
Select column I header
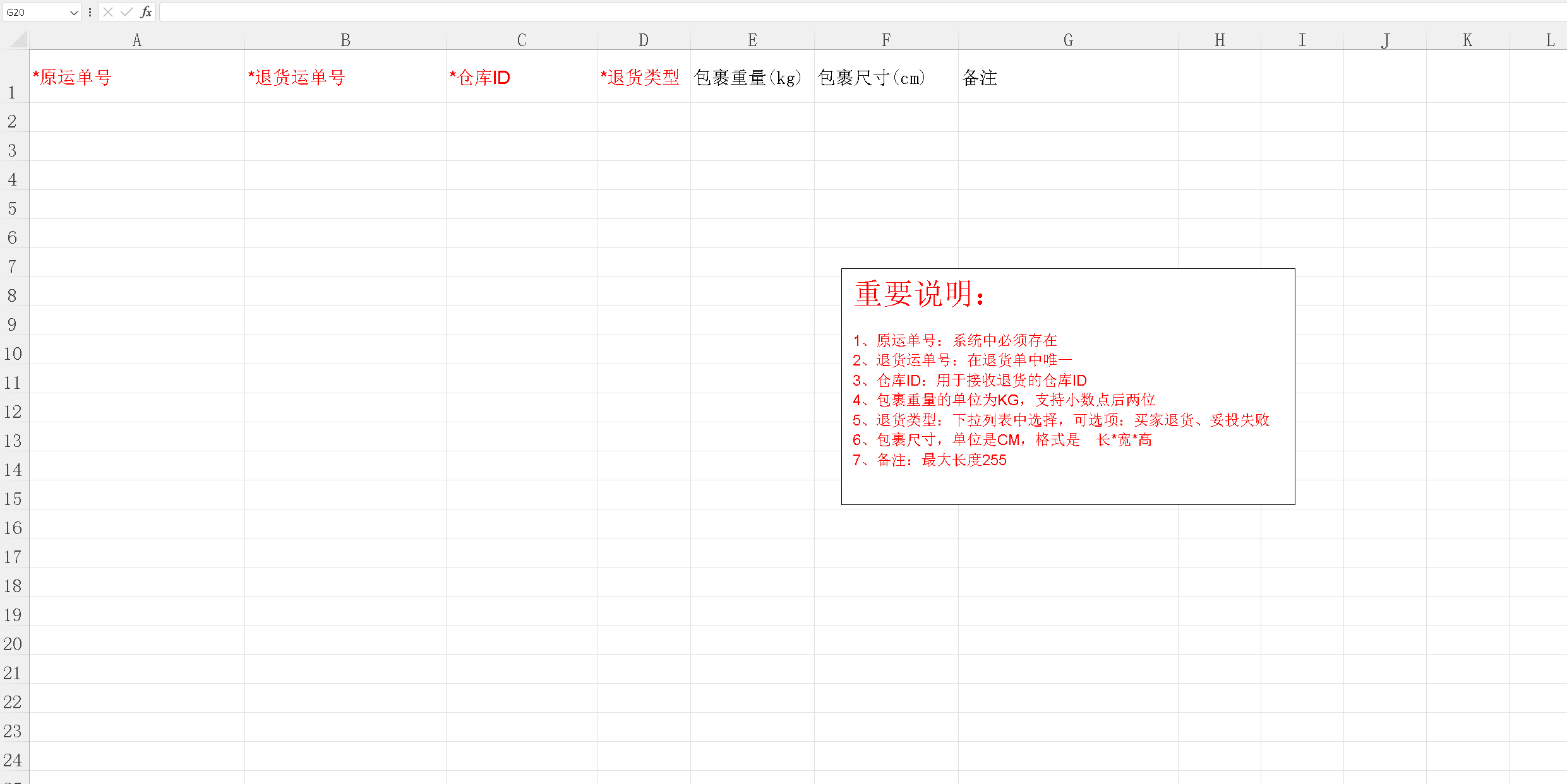(x=1302, y=40)
